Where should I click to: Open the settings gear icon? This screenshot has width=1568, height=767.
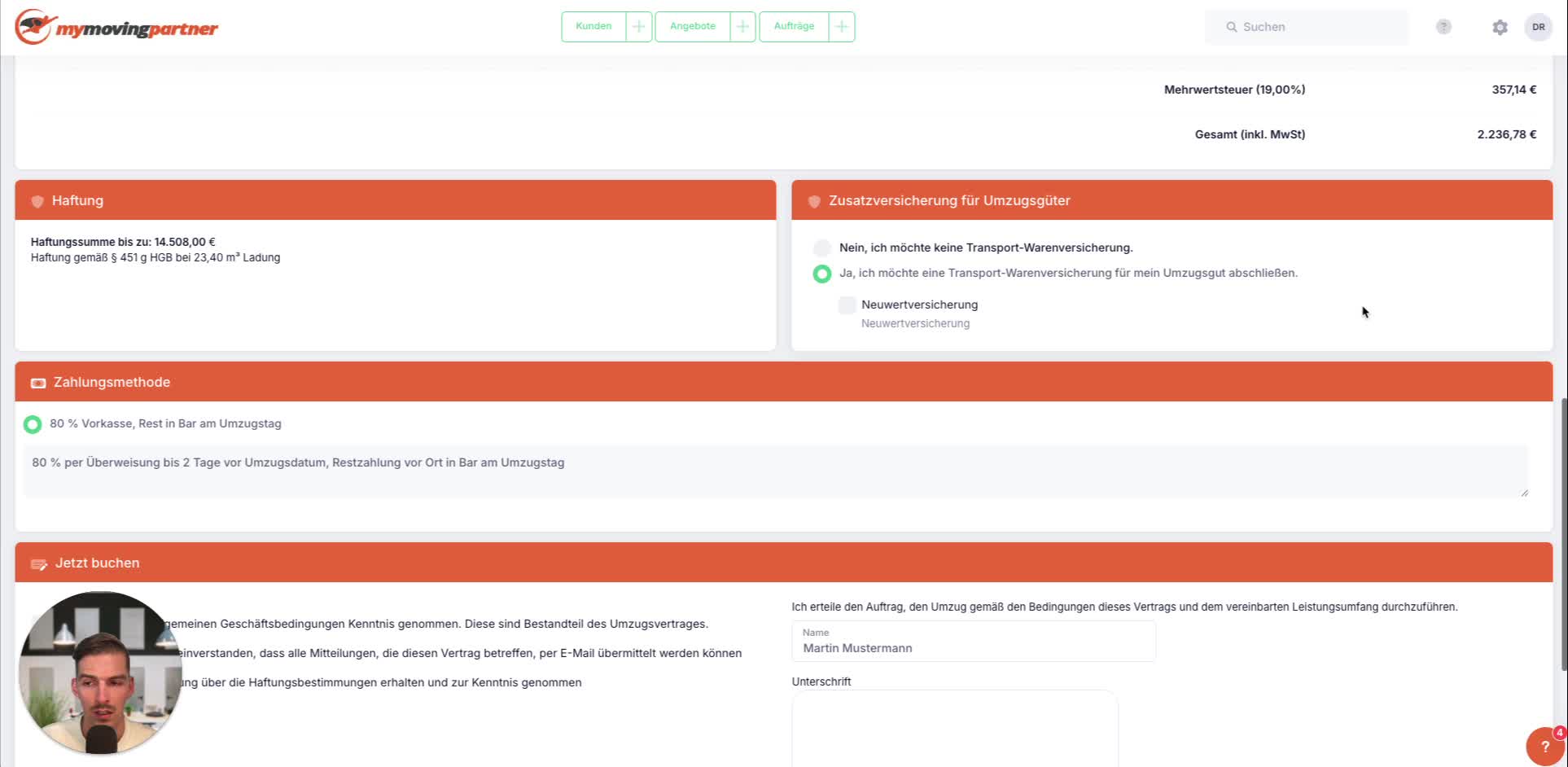[1500, 27]
